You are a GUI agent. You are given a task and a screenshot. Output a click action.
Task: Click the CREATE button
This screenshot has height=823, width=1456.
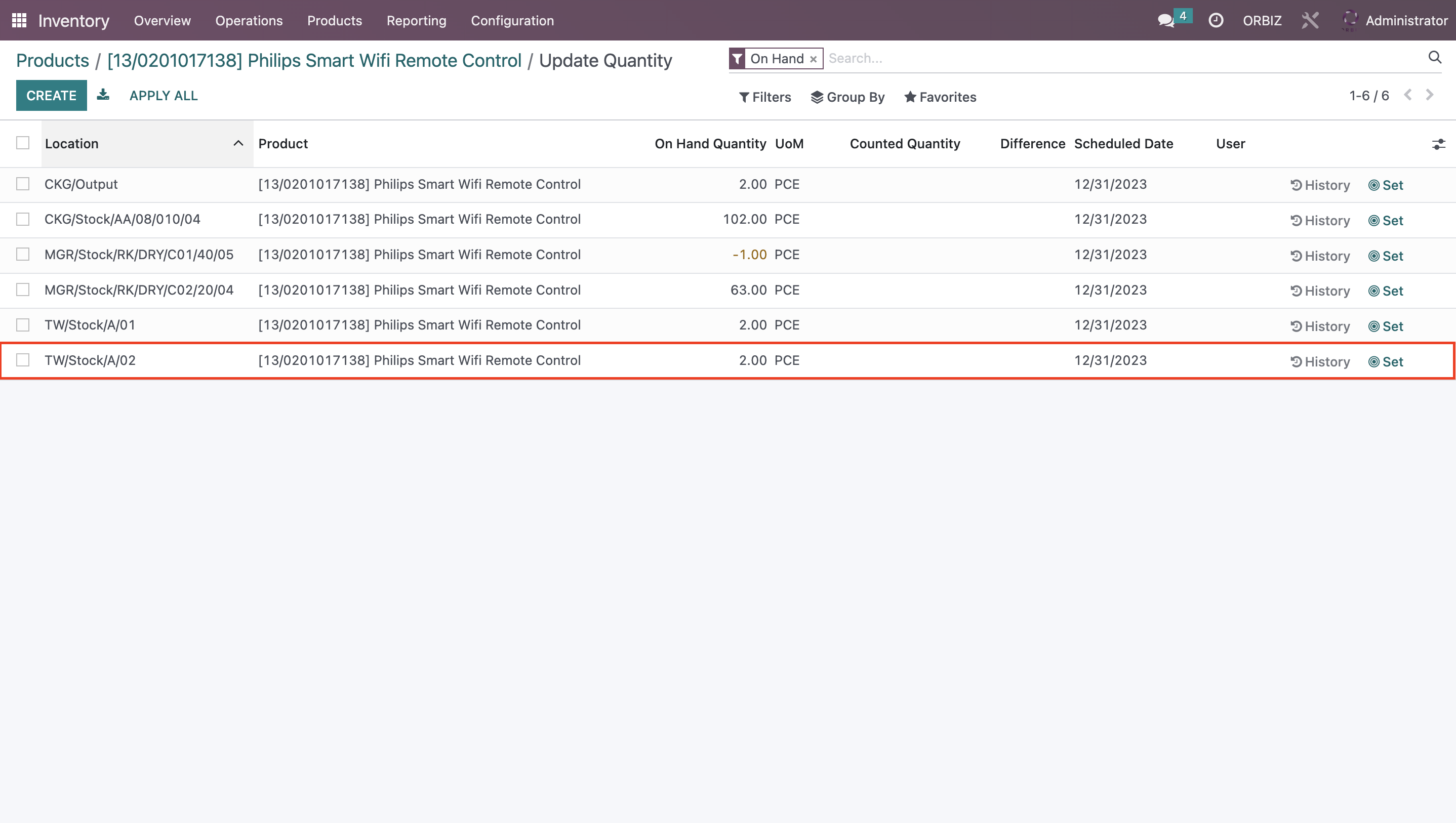point(51,95)
